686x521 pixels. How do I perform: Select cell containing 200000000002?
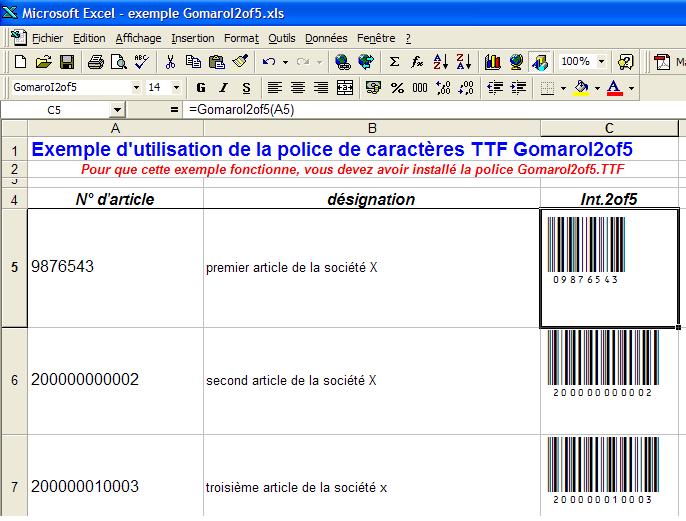(x=116, y=381)
